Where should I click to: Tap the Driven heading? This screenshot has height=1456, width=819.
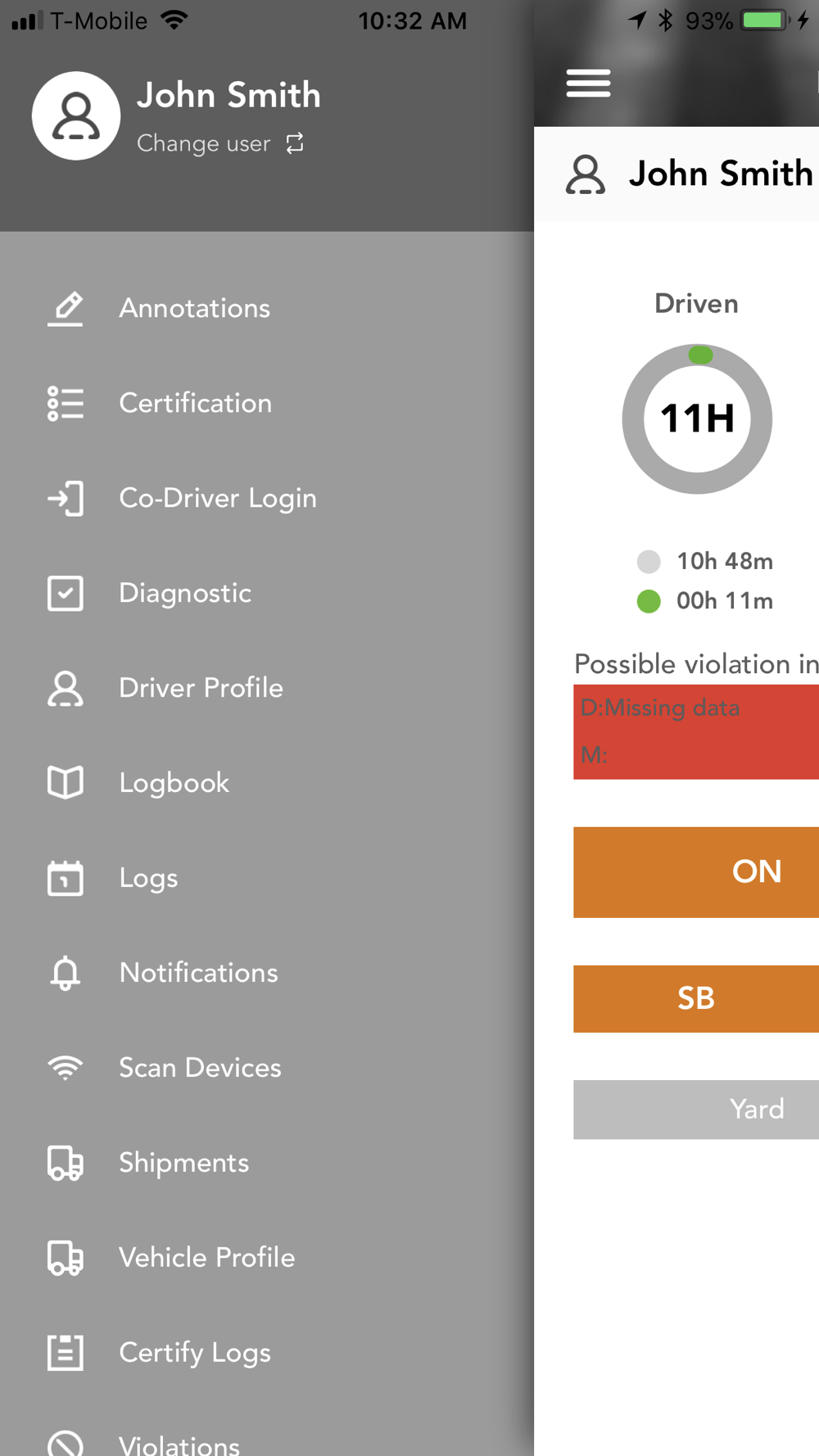pos(696,304)
